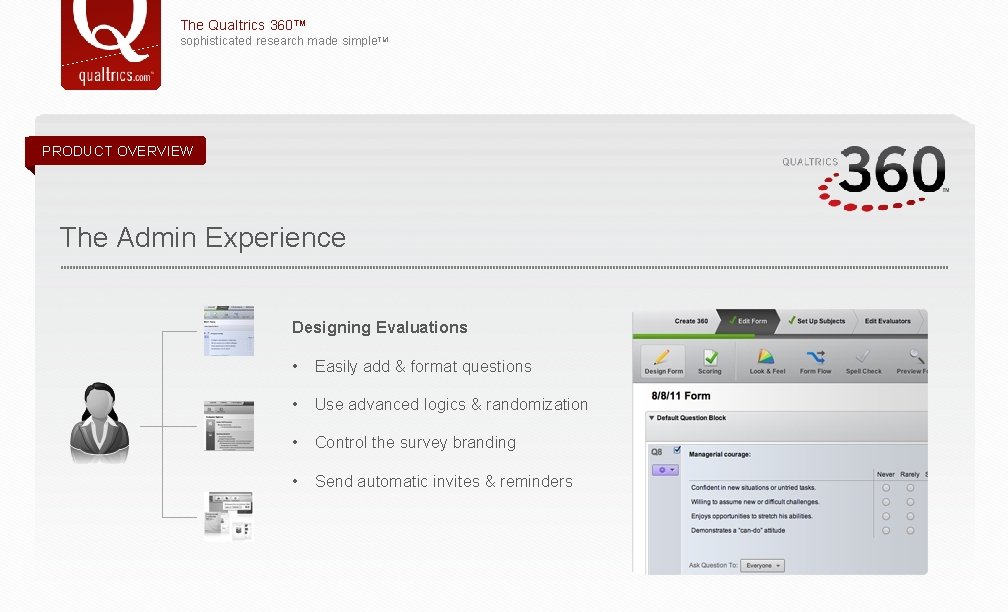The height and width of the screenshot is (612, 1008).
Task: Toggle the Q8 question checkbox
Action: click(x=677, y=451)
